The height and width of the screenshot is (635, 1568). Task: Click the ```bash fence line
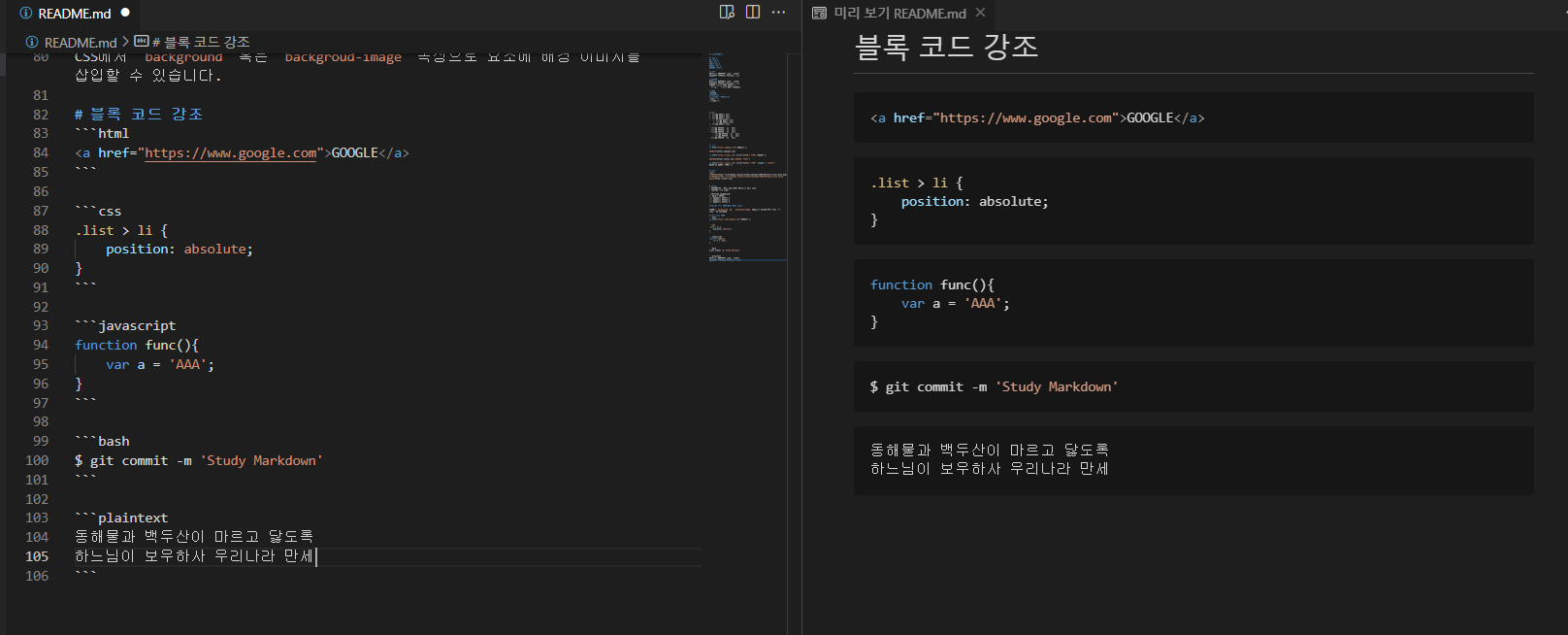(102, 441)
